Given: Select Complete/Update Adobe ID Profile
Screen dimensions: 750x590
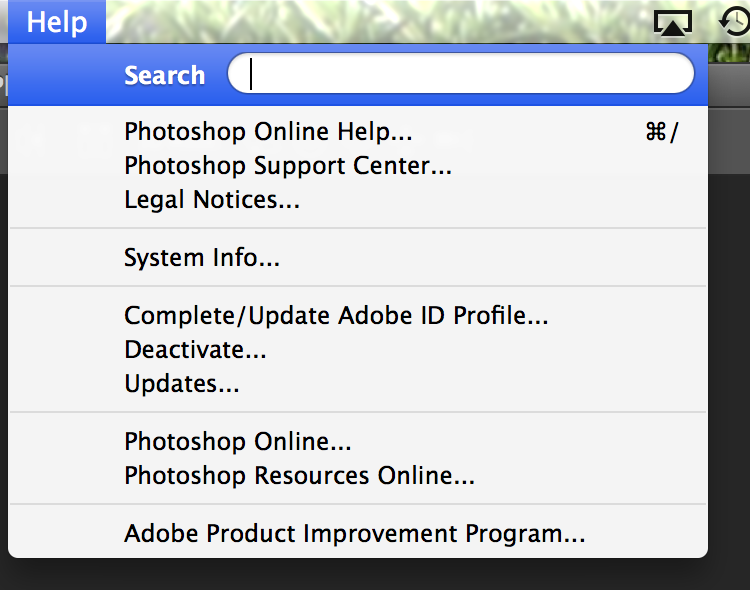Looking at the screenshot, I should tap(336, 316).
